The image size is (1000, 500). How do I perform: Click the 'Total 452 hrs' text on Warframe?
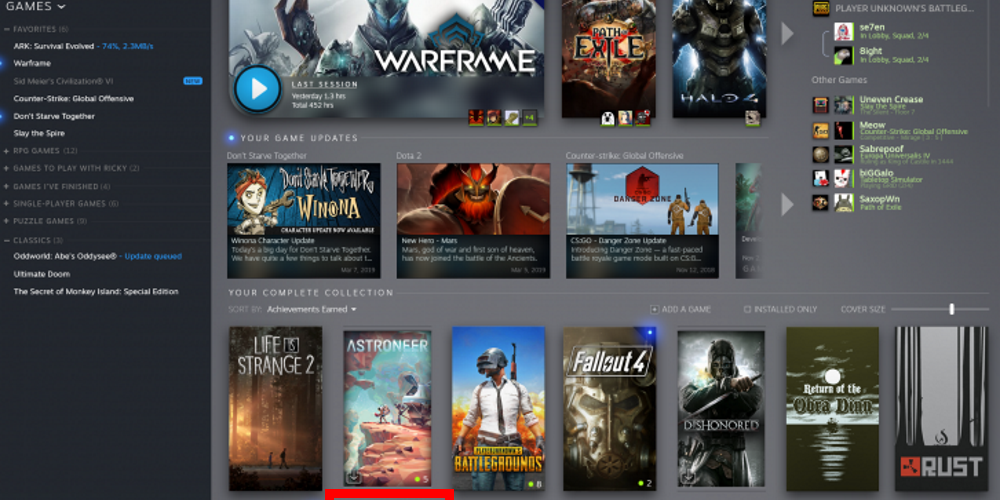pos(312,105)
